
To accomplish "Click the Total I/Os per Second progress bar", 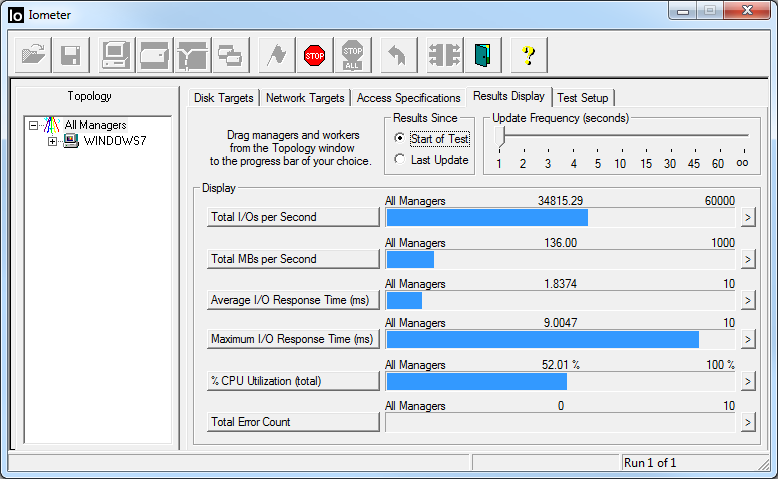I will click(560, 217).
